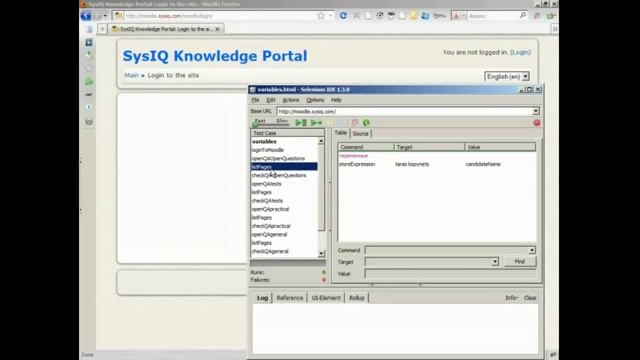Bookmark this page with the star icon
Viewport: 640px width, 360px height.
pyautogui.click(x=321, y=16)
